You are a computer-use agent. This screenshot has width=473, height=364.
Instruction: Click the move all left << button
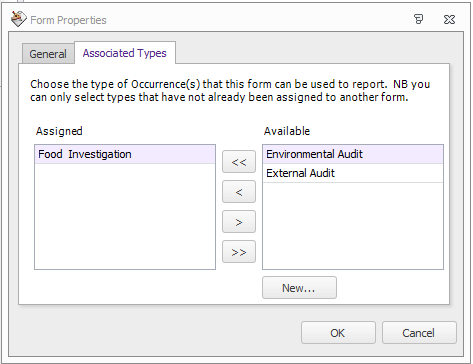[239, 162]
